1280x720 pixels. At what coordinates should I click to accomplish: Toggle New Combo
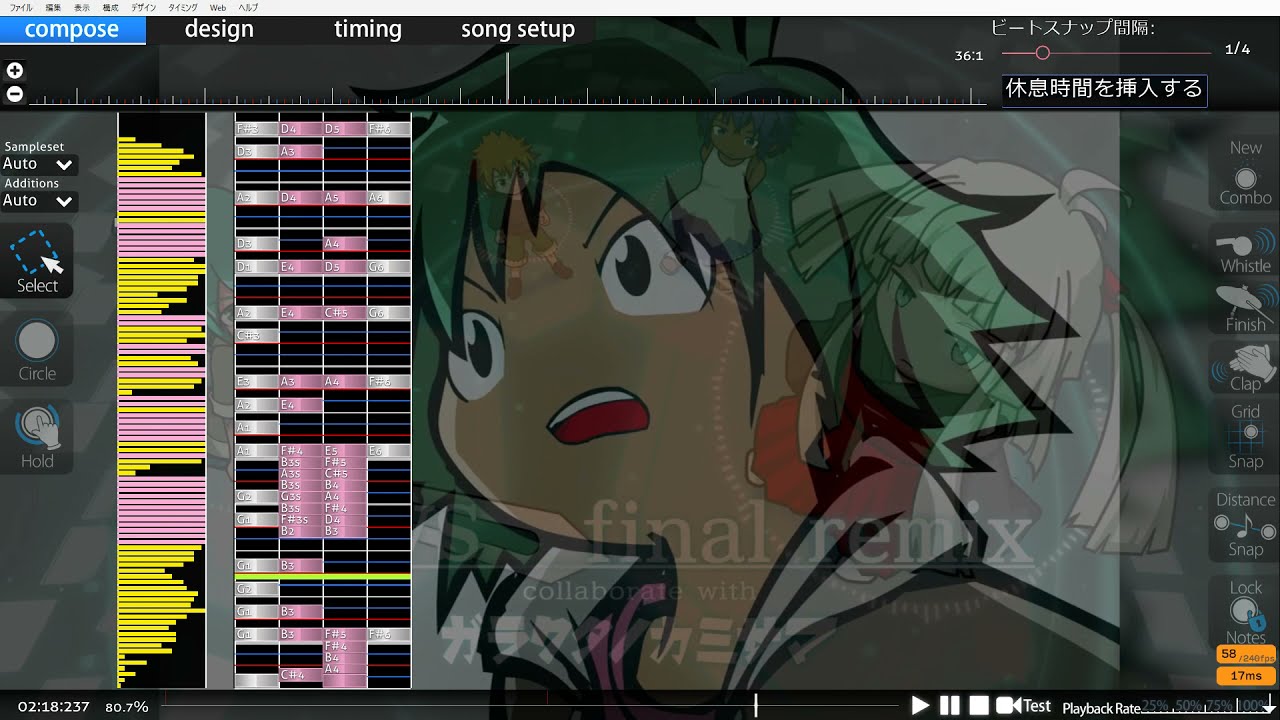[1245, 173]
